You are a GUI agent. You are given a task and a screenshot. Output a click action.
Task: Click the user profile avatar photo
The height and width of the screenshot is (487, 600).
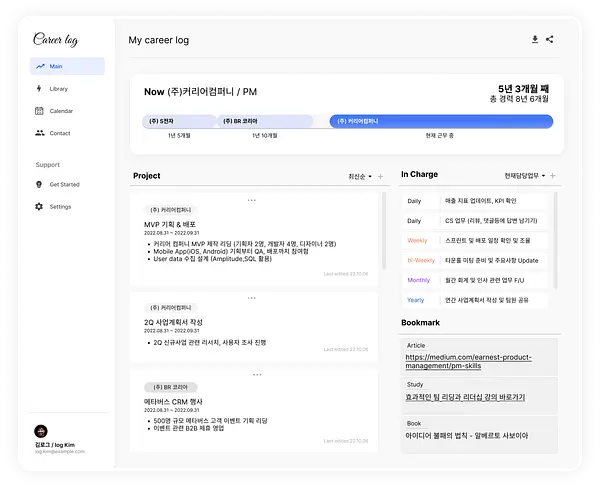point(41,431)
